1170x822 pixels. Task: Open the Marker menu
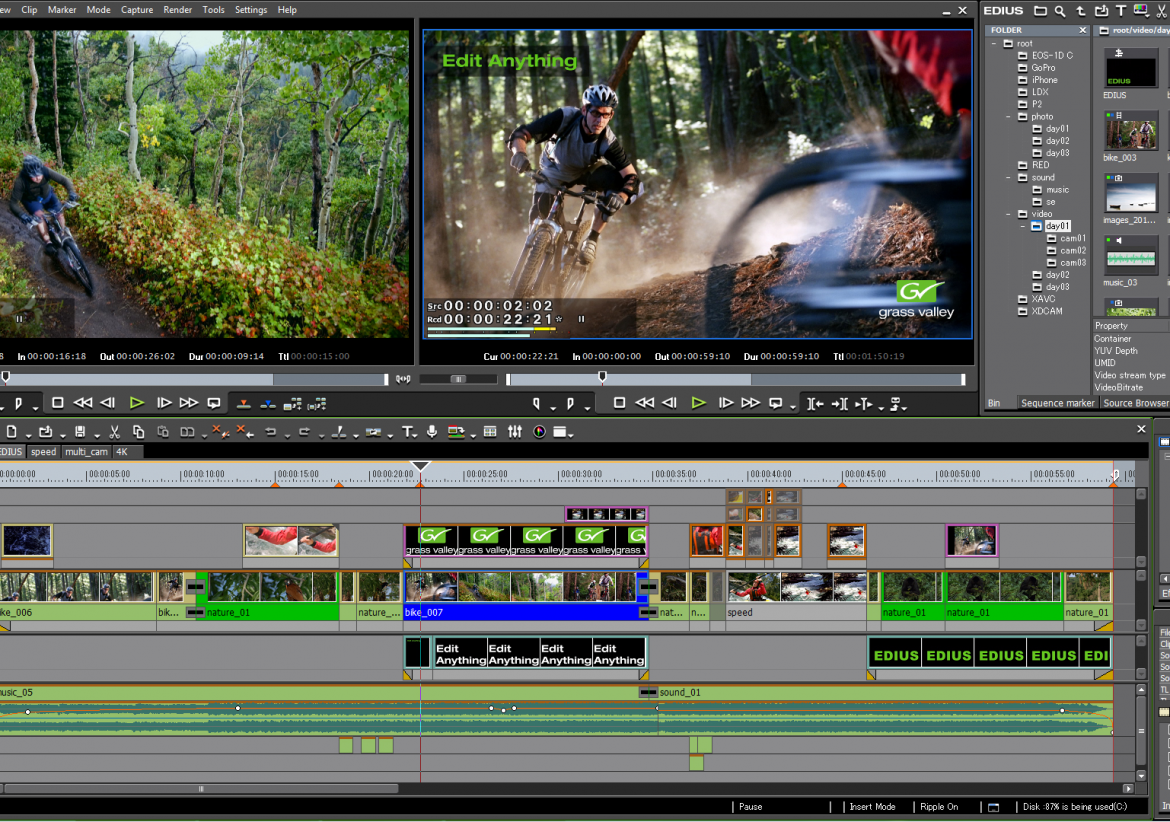62,10
